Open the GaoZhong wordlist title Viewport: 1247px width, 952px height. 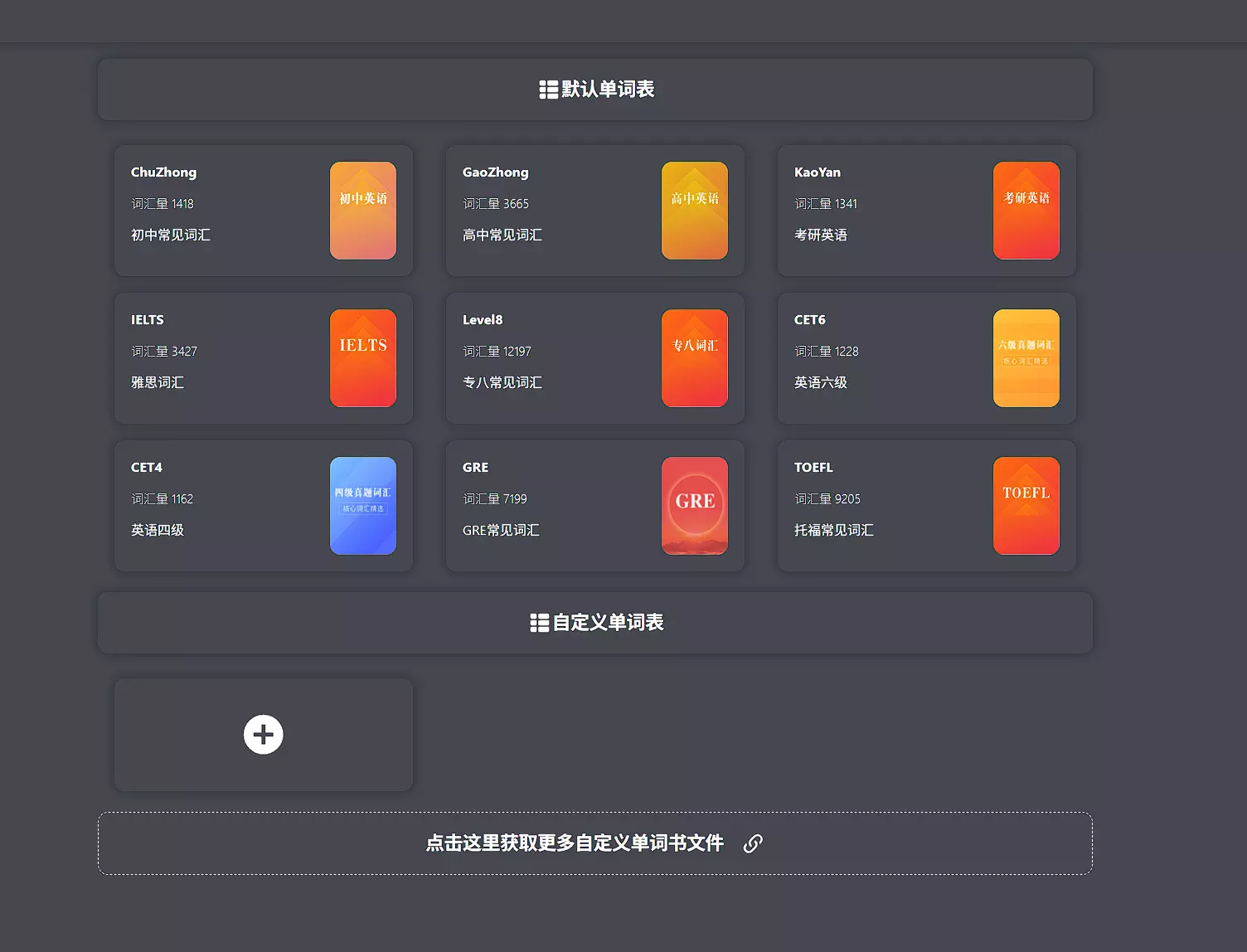495,172
